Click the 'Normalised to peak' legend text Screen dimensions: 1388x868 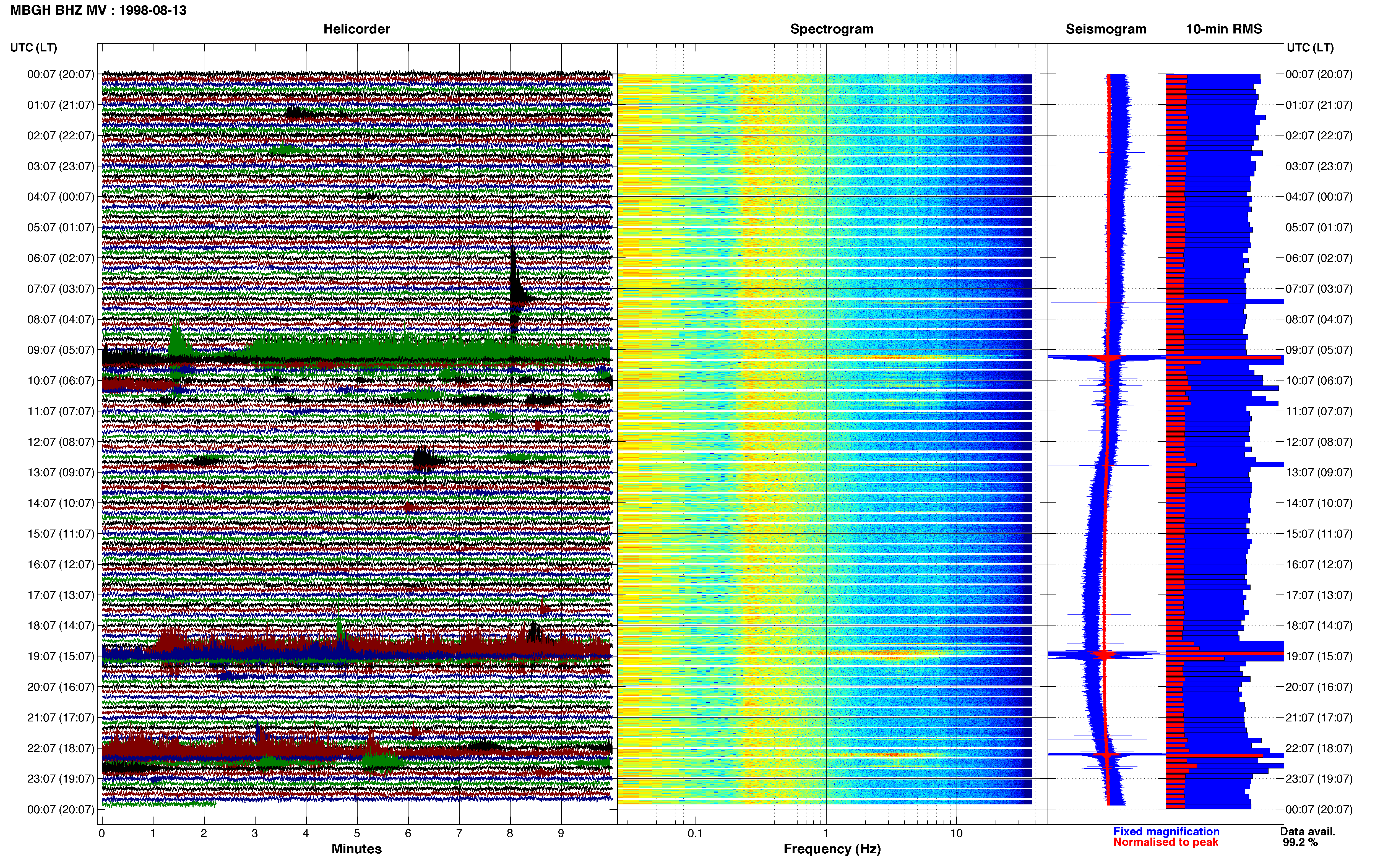[1166, 842]
